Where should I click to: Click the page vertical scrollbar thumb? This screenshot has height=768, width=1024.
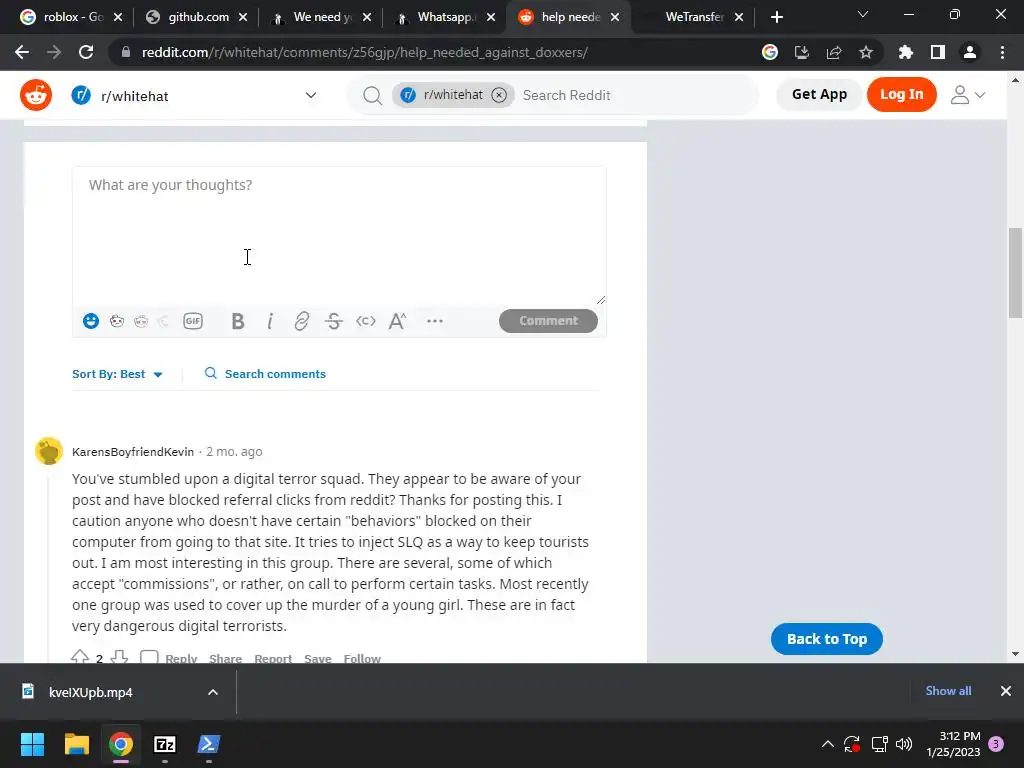1015,272
